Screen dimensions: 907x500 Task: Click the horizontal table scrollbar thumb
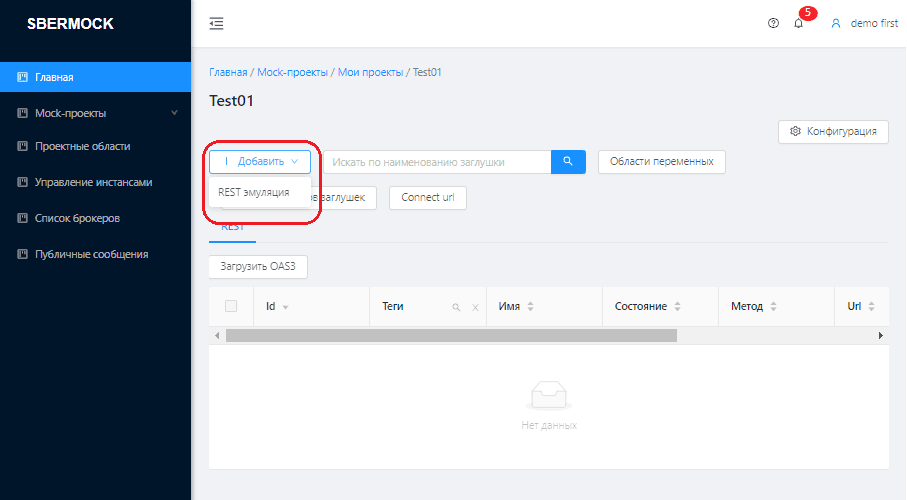click(x=451, y=336)
